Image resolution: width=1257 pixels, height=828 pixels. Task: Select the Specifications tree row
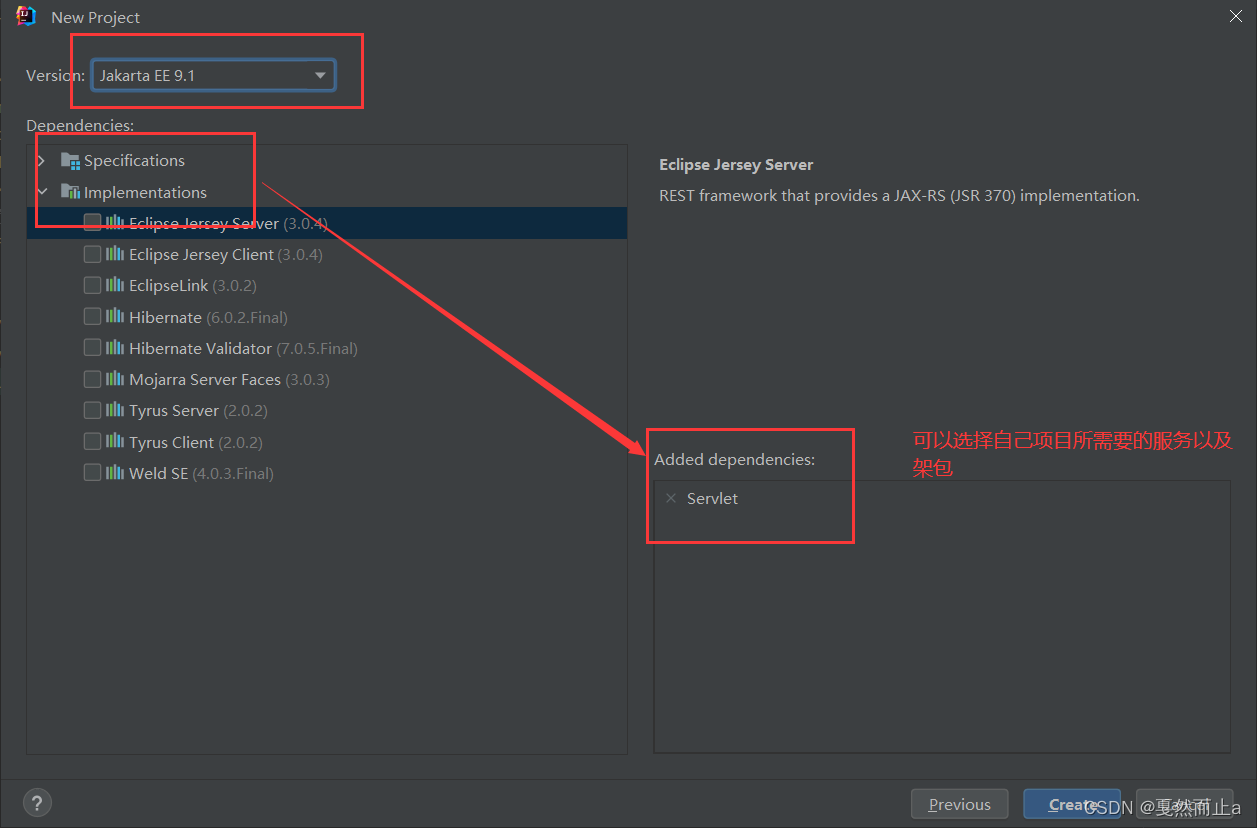click(x=327, y=161)
